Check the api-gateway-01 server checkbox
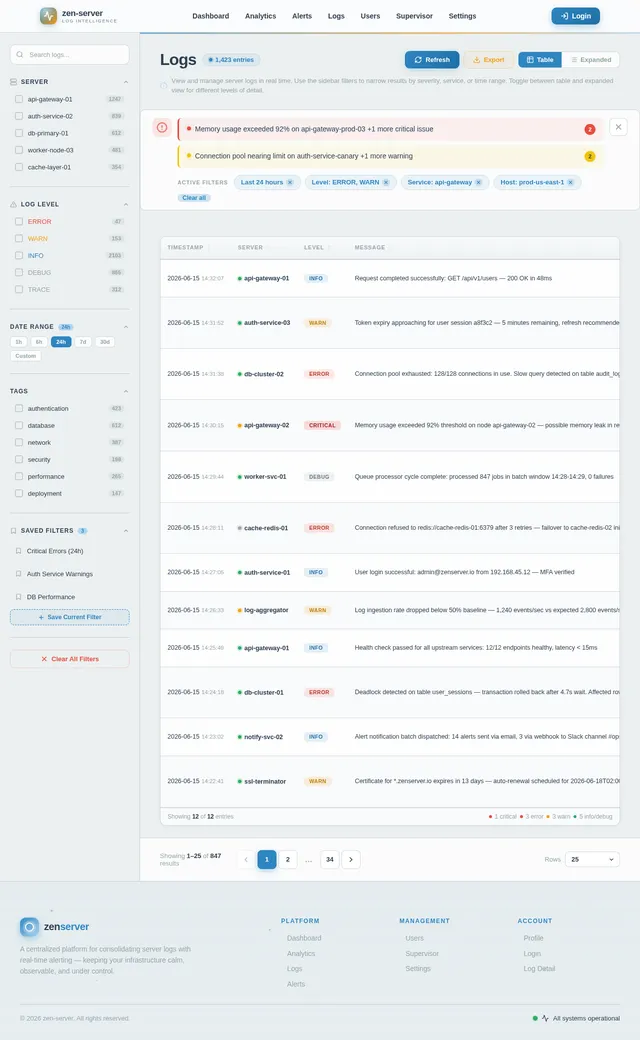 point(19,99)
